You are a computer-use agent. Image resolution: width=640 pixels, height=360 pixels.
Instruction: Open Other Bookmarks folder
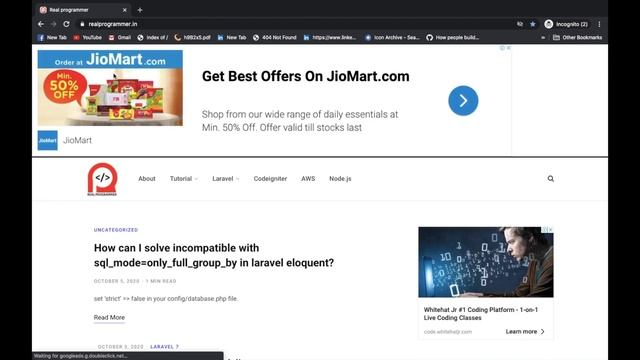click(578, 37)
